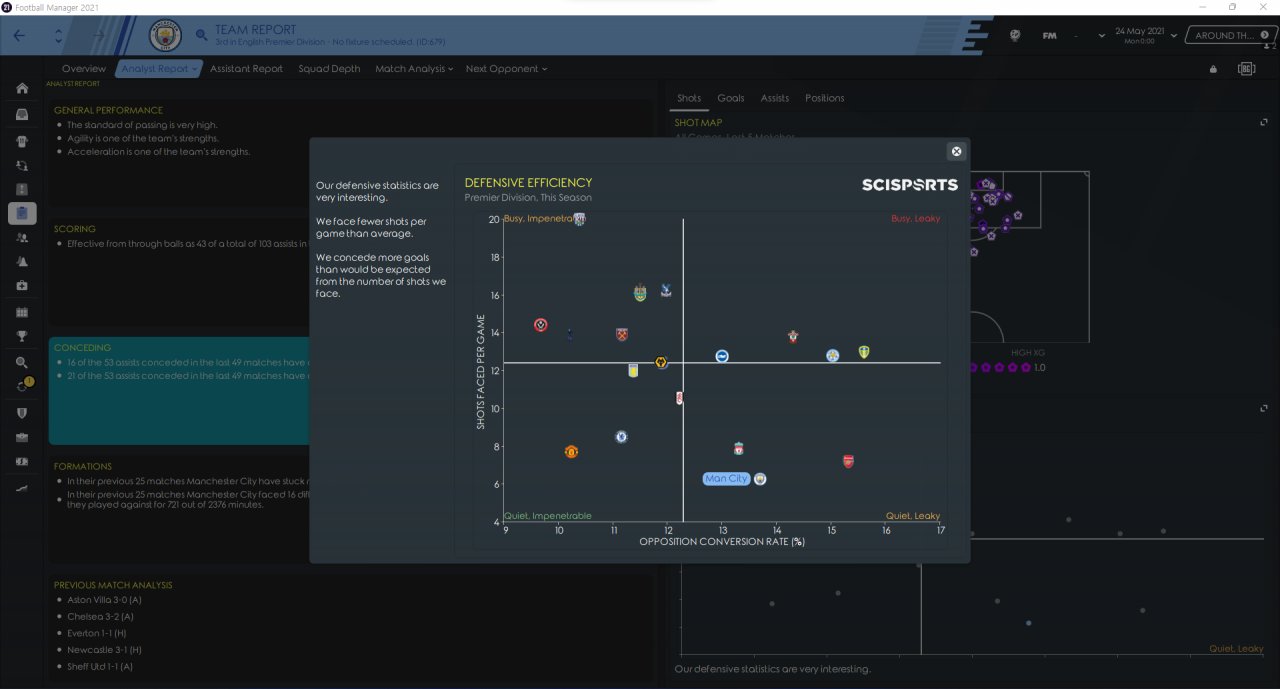
Task: Open the Inbox icon in sidebar
Action: coord(22,113)
